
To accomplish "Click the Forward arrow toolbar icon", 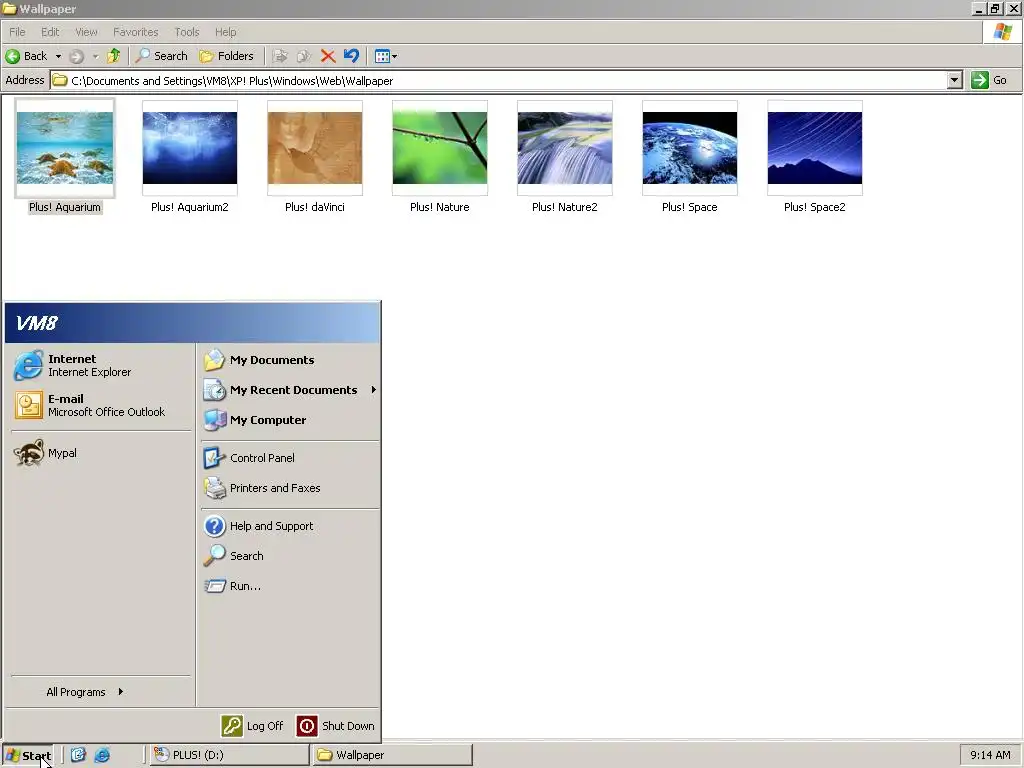I will [76, 56].
